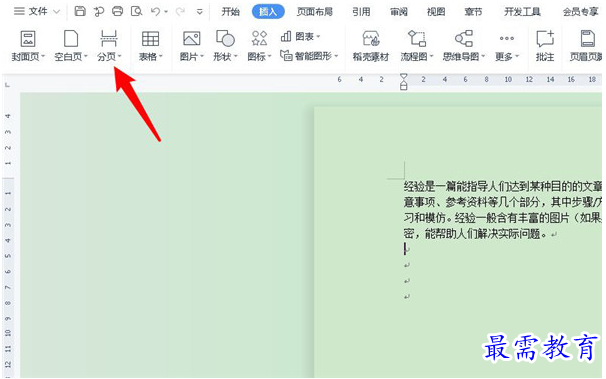
Task: Click the Save icon
Action: click(80, 11)
